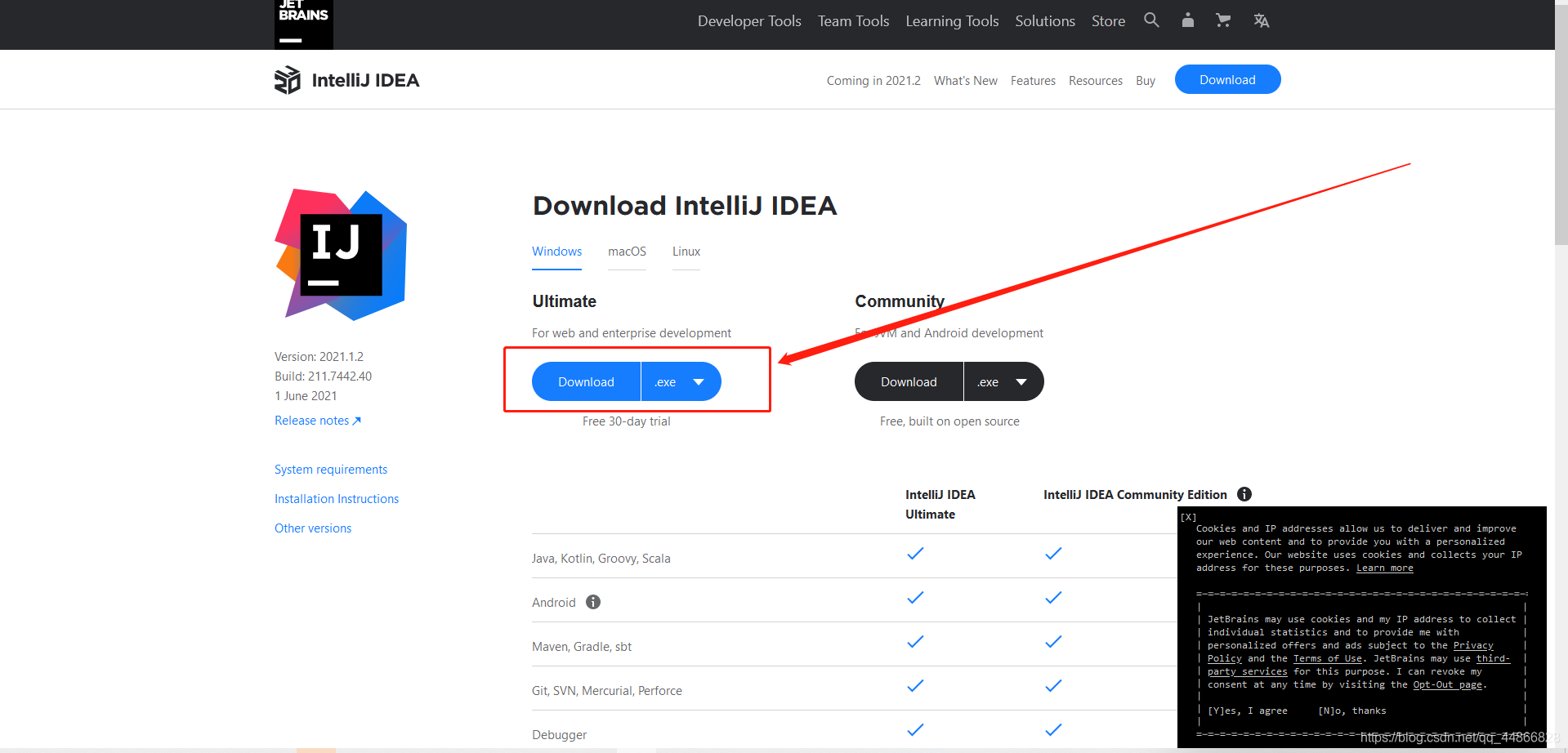Open the Solutions menu

pyautogui.click(x=1045, y=21)
